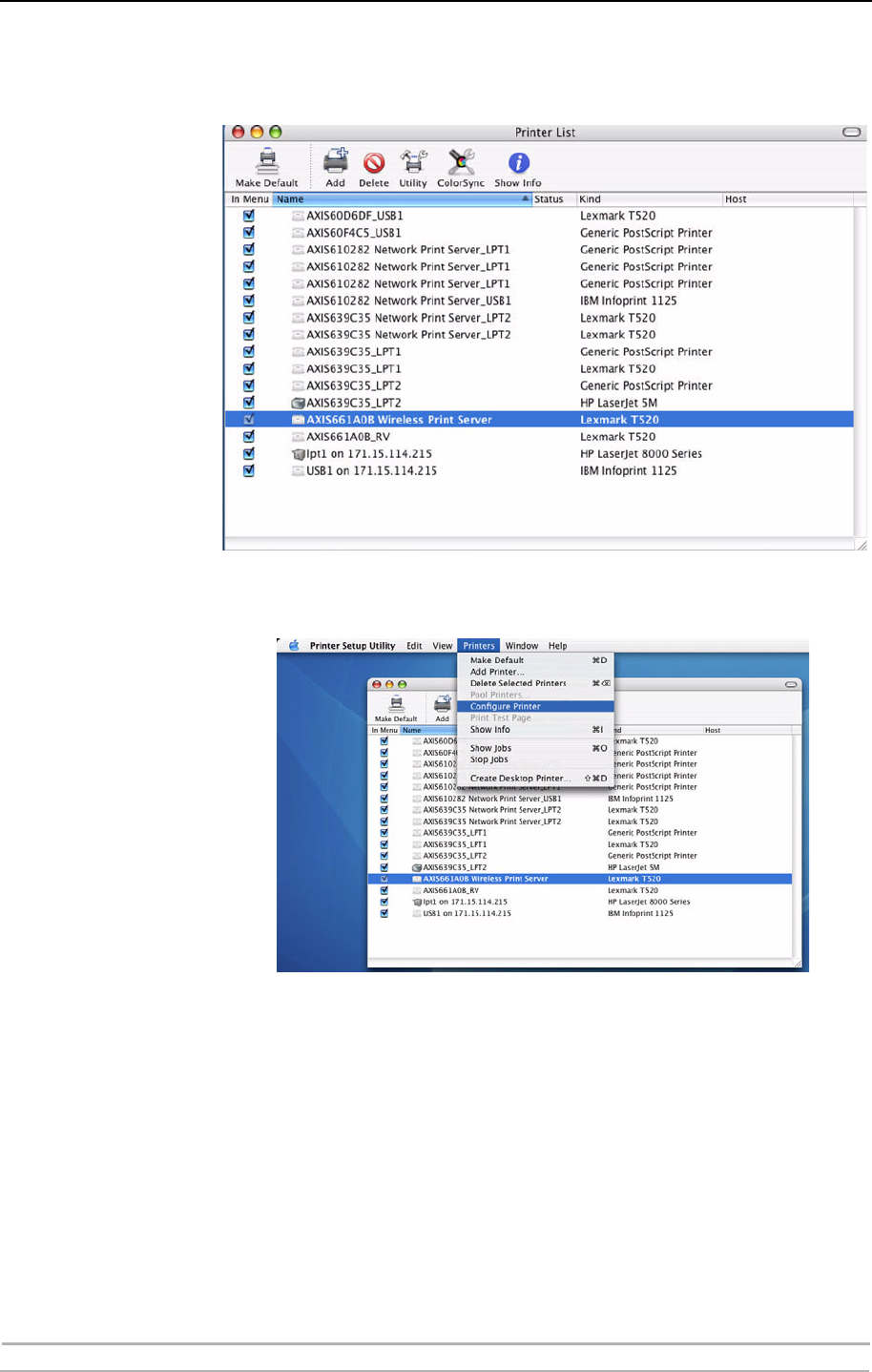Open the View menu in the menu bar

(443, 646)
